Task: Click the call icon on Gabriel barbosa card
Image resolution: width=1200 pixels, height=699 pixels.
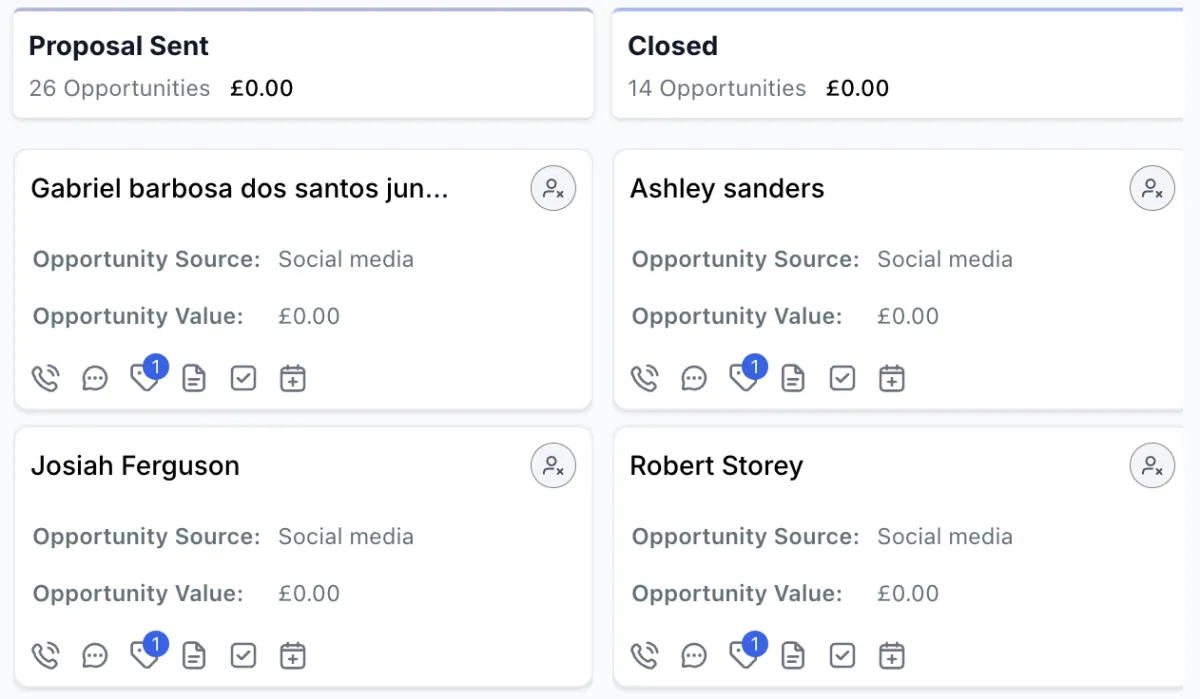Action: (46, 378)
